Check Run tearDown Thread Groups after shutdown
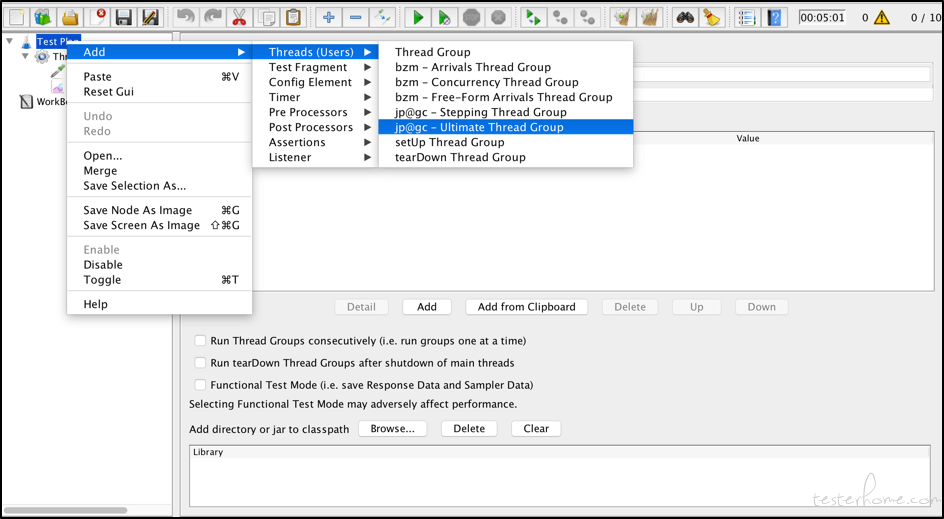944x519 pixels. point(200,363)
